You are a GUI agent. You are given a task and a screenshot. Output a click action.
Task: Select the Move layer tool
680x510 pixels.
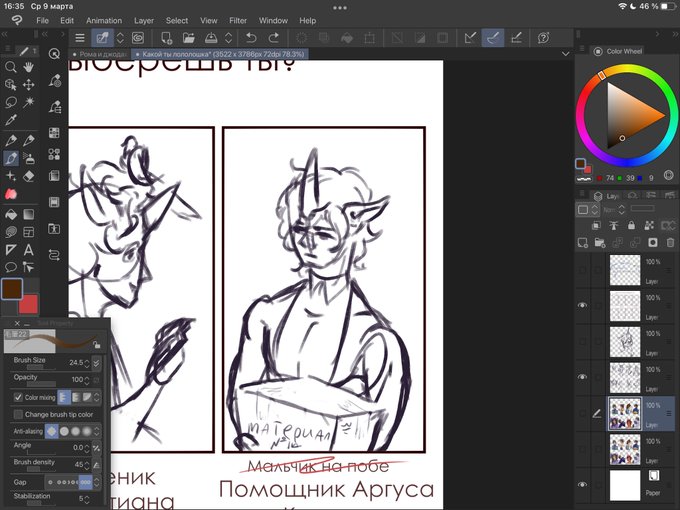pos(29,85)
